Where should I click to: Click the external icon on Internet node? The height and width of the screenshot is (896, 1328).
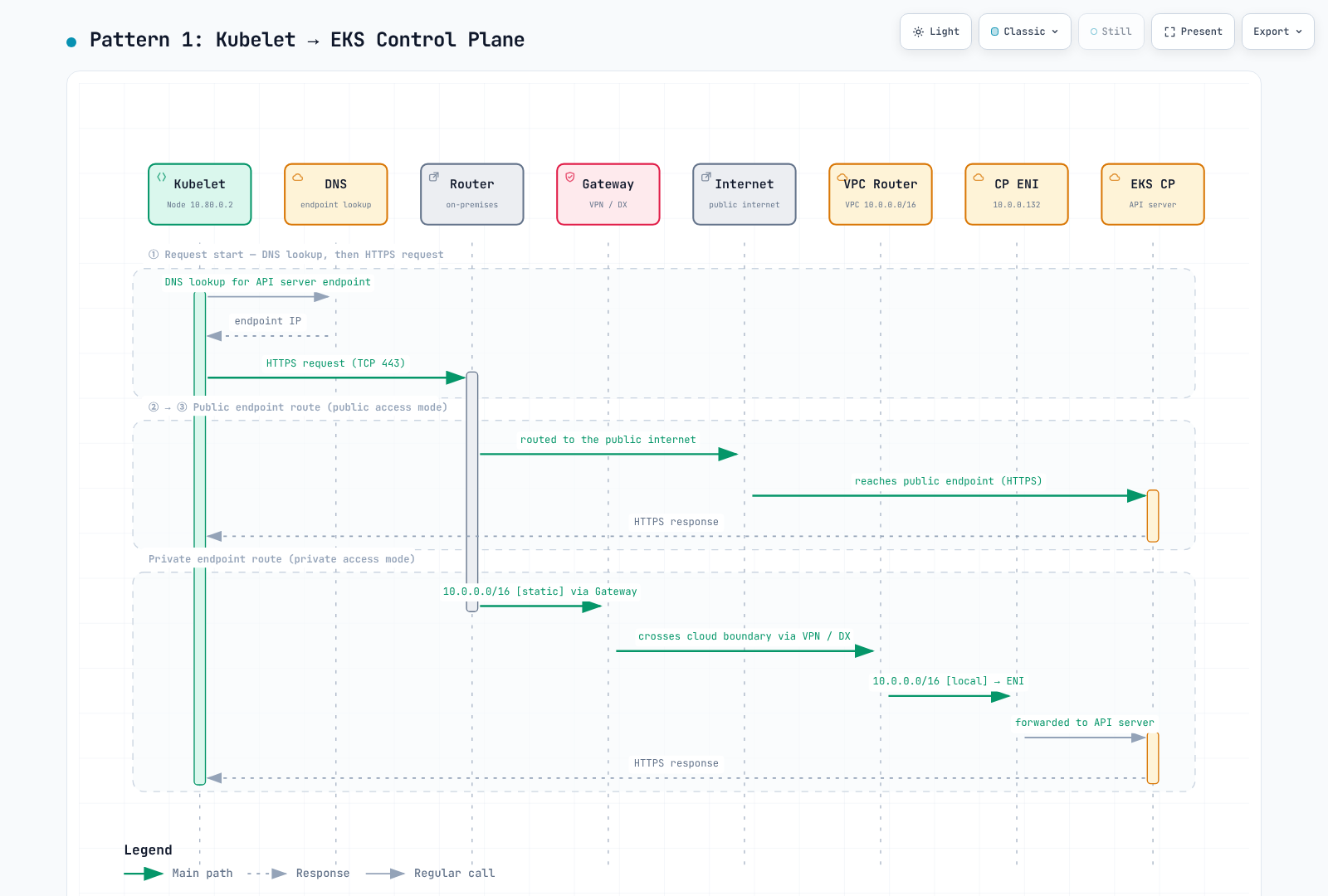pyautogui.click(x=706, y=177)
